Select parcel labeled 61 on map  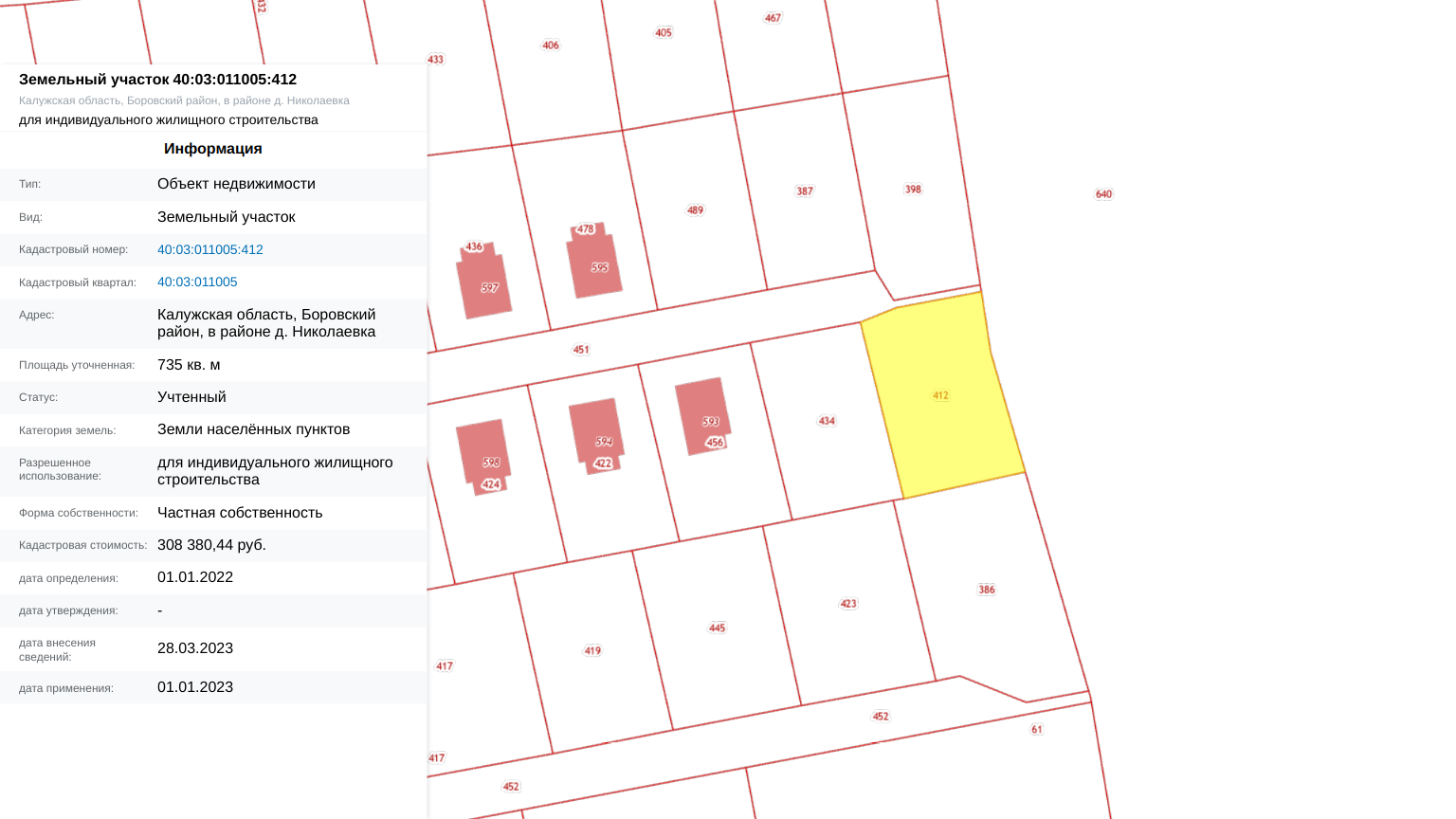click(x=1036, y=730)
